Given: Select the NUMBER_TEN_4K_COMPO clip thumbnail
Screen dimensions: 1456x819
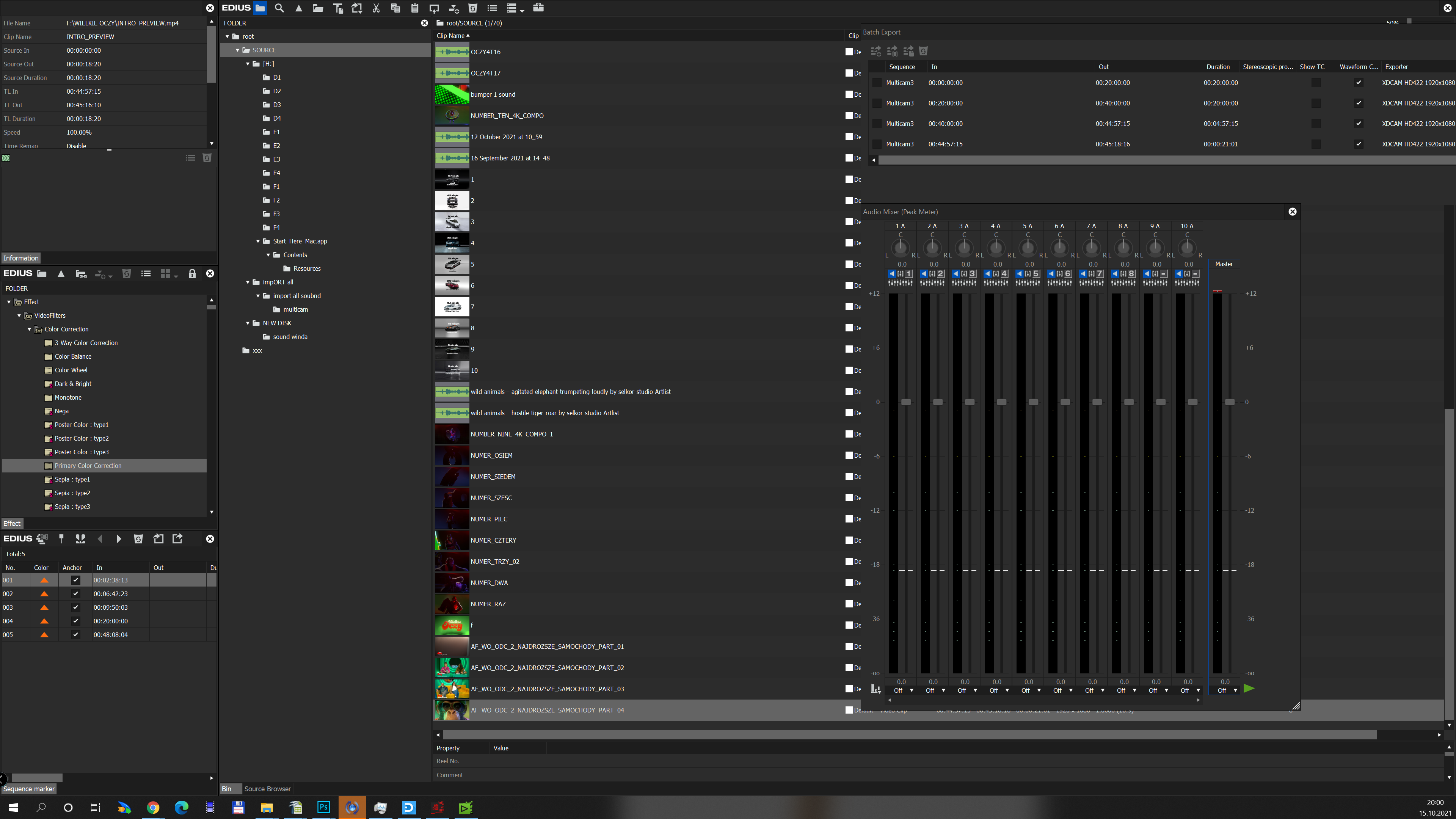Looking at the screenshot, I should 452,115.
